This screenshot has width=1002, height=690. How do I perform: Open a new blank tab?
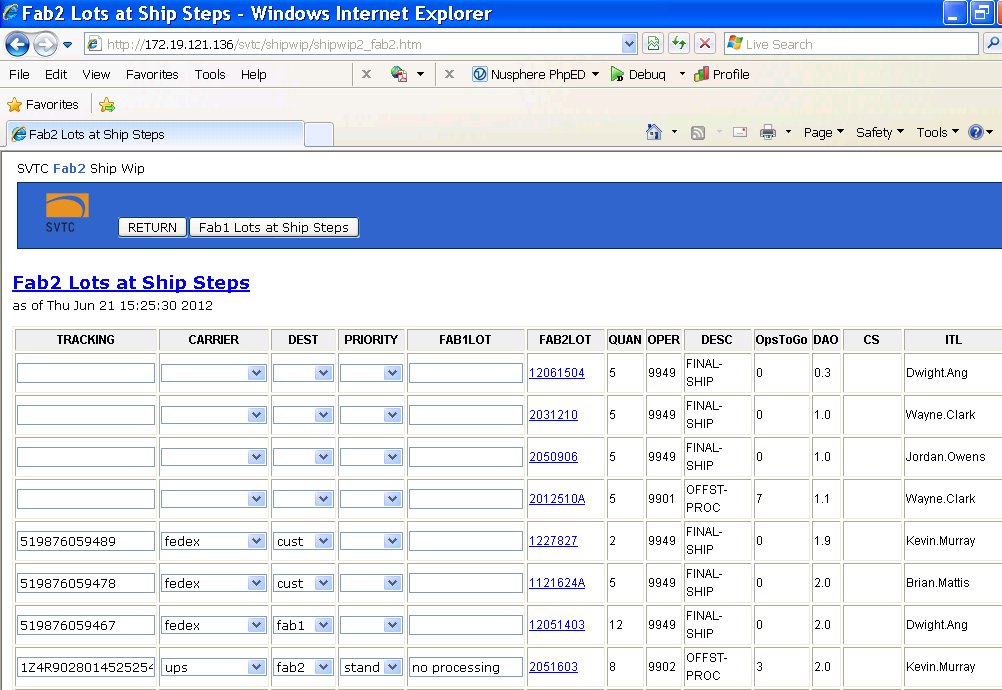(319, 135)
